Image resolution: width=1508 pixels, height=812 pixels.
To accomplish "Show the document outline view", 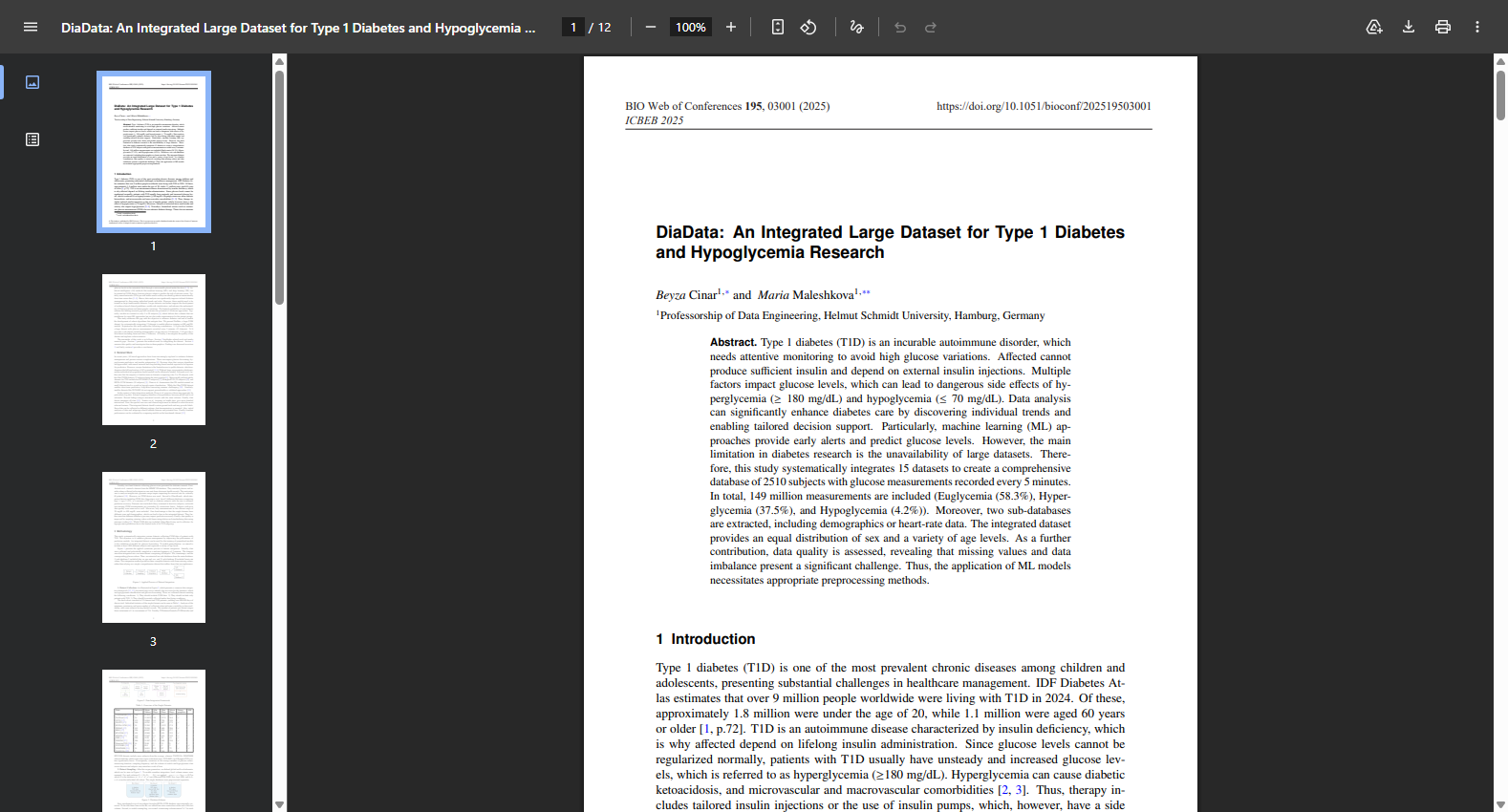I will [x=32, y=139].
